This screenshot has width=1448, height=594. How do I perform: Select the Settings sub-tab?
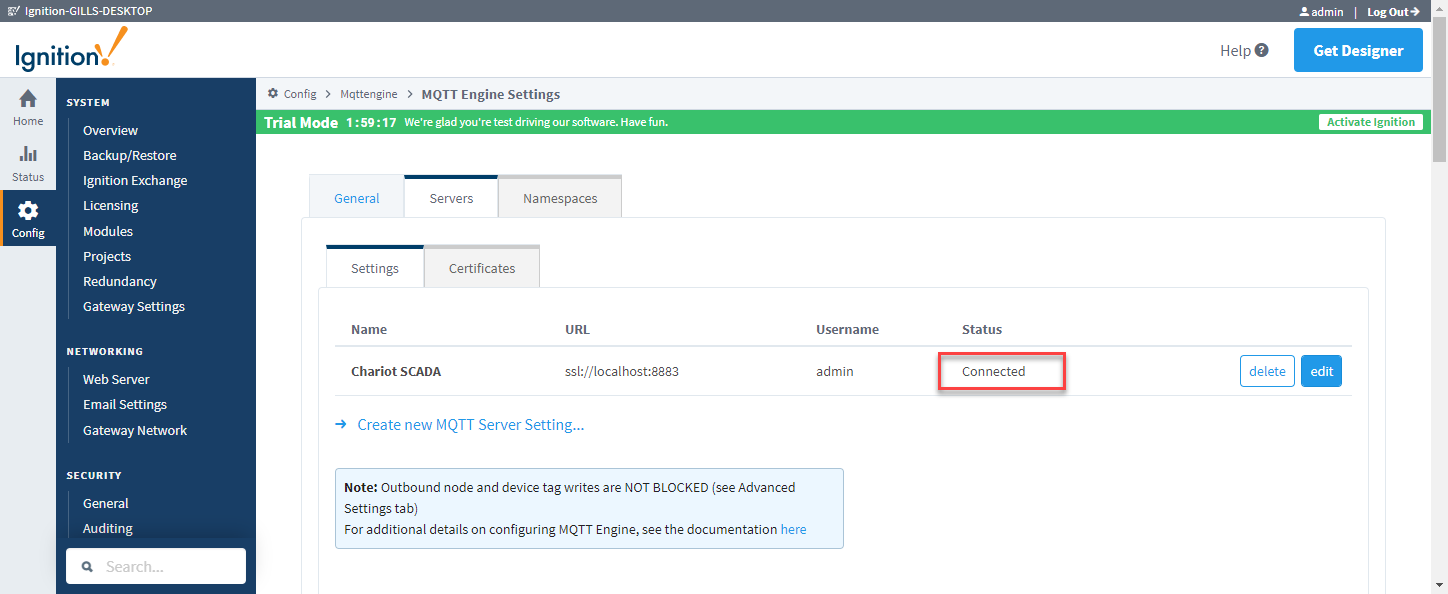(375, 267)
